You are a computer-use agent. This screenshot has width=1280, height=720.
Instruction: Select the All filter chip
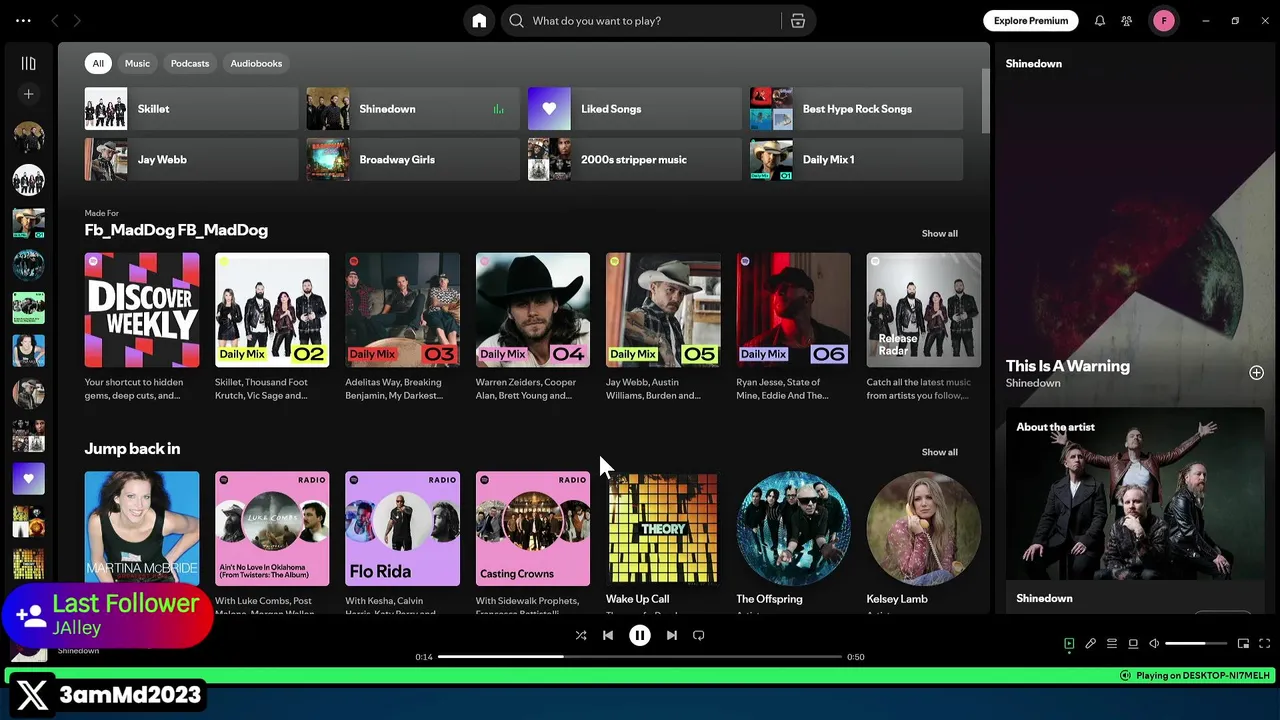point(98,64)
